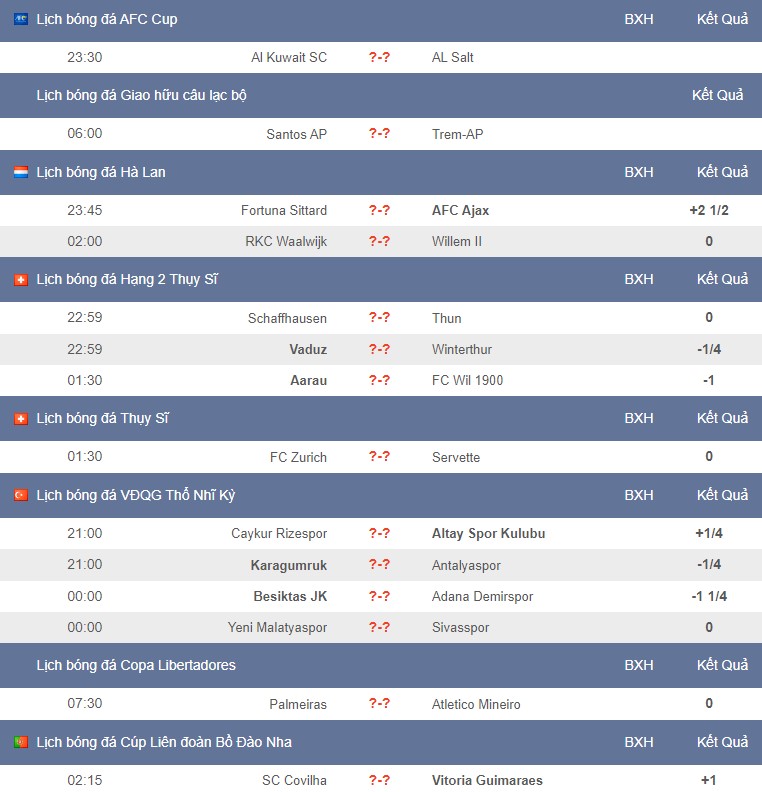Click the Turkey flag icon
Viewport: 762px width, 792px height.
click(21, 495)
